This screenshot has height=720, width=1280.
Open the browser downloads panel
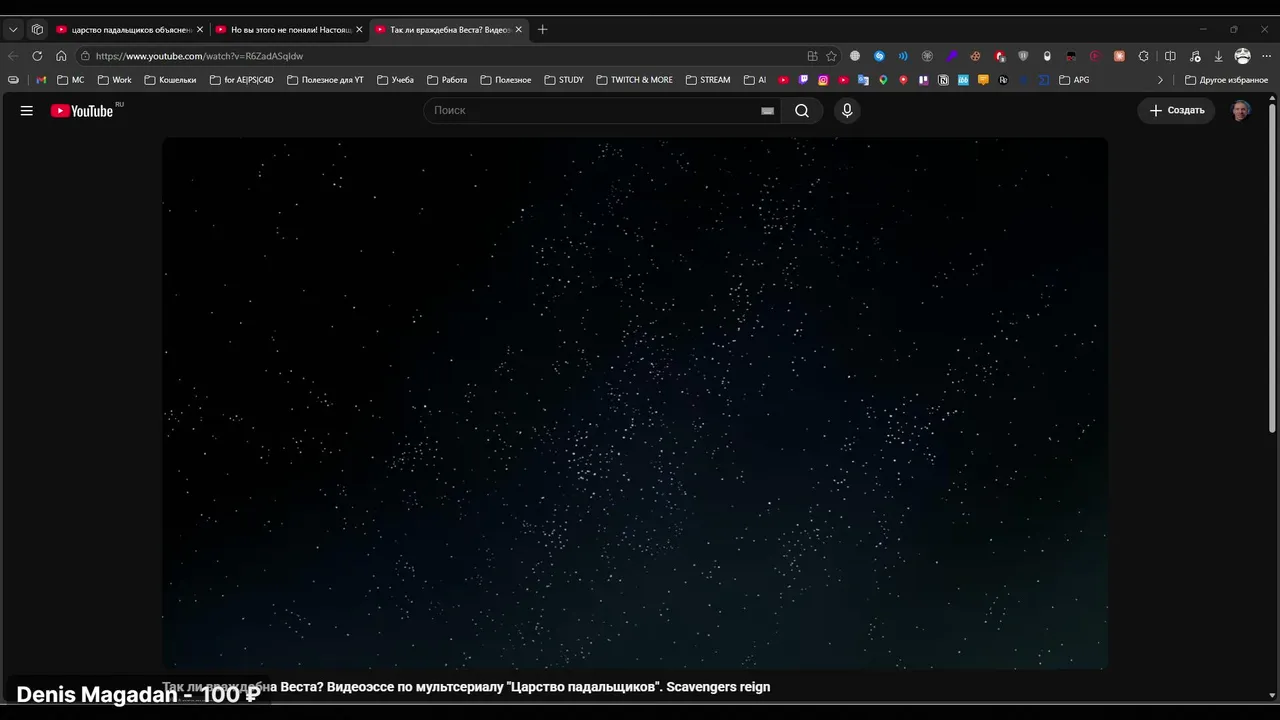[1218, 56]
